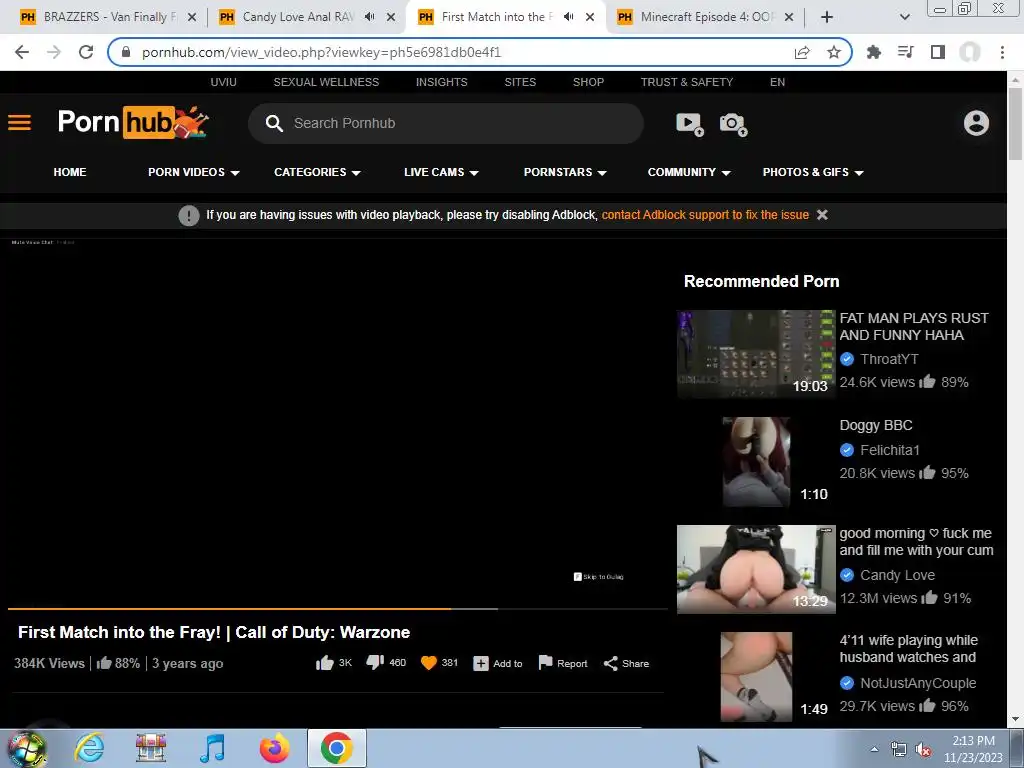This screenshot has height=768, width=1024.
Task: Click the taskbar volume speaker icon
Action: click(923, 750)
